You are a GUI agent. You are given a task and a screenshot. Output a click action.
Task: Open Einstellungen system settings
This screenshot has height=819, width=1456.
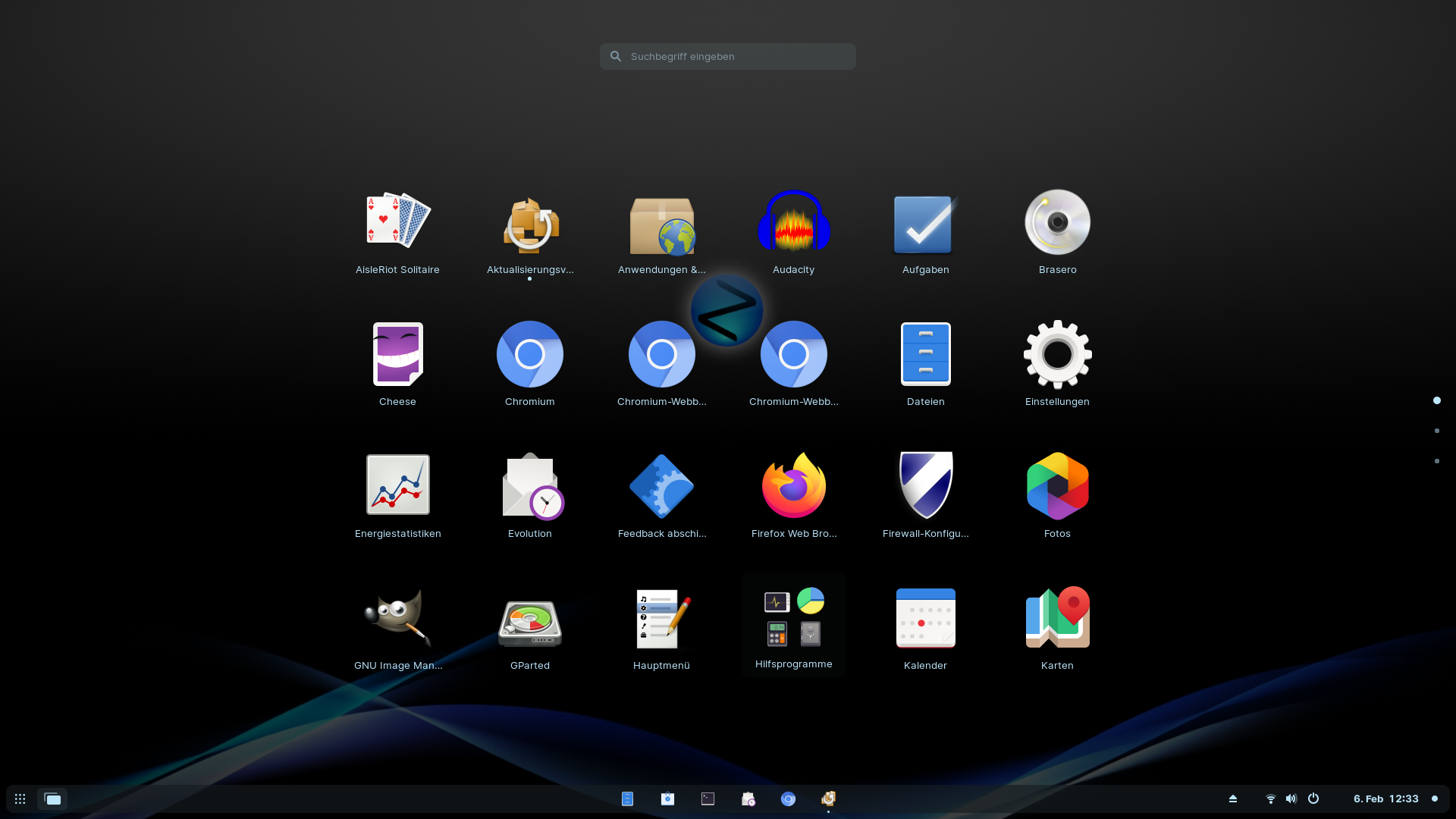click(1057, 354)
